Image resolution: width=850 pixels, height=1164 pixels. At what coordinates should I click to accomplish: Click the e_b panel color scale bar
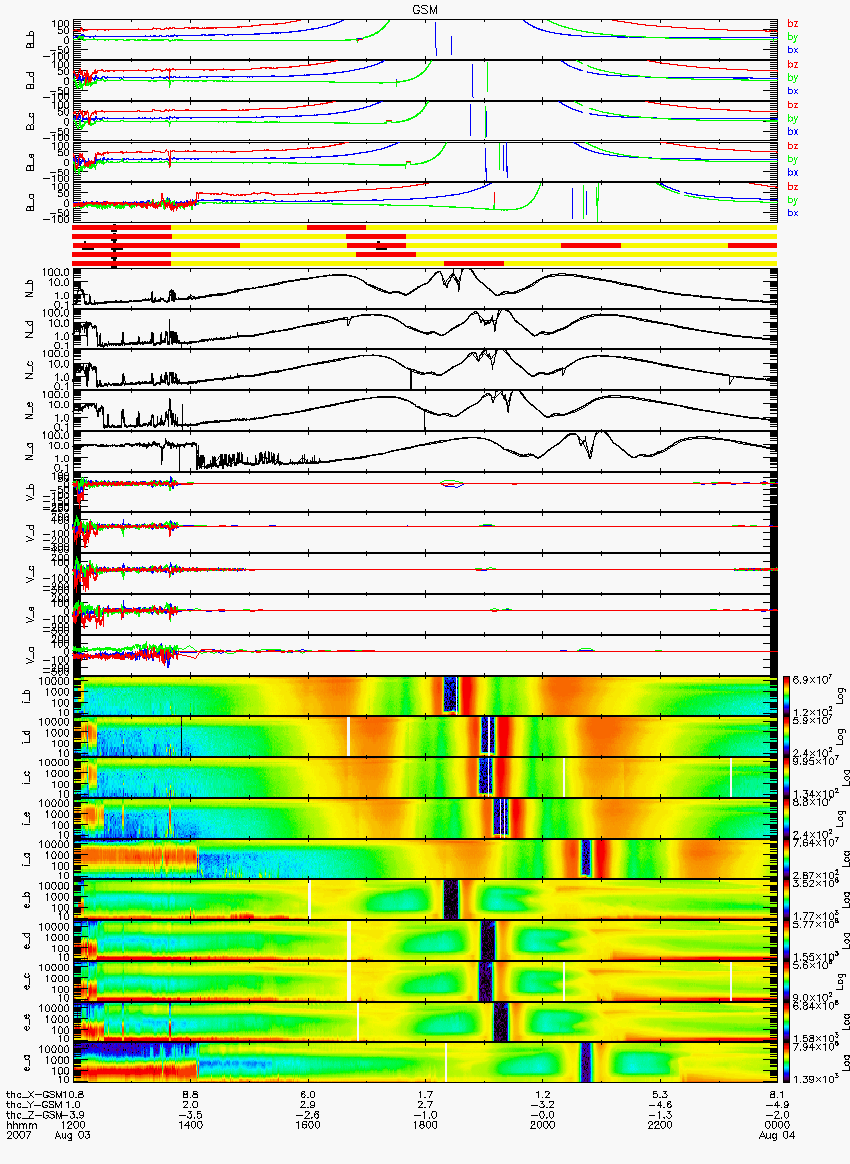click(x=788, y=900)
